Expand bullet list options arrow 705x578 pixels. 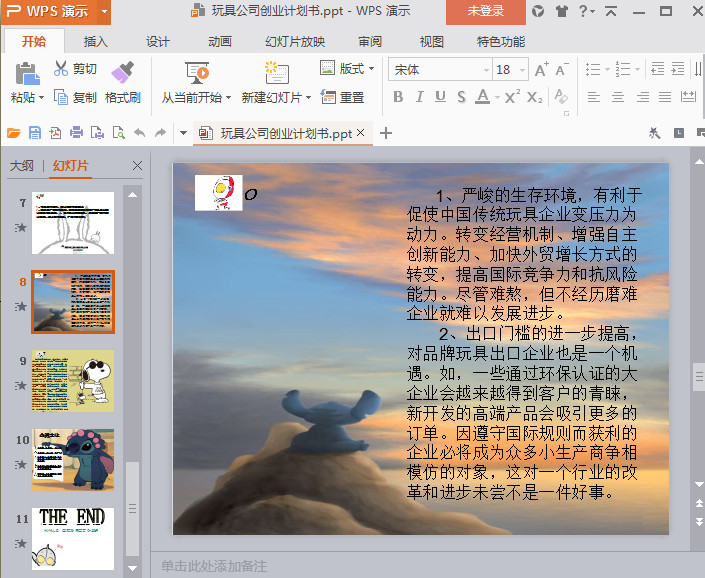(x=607, y=70)
